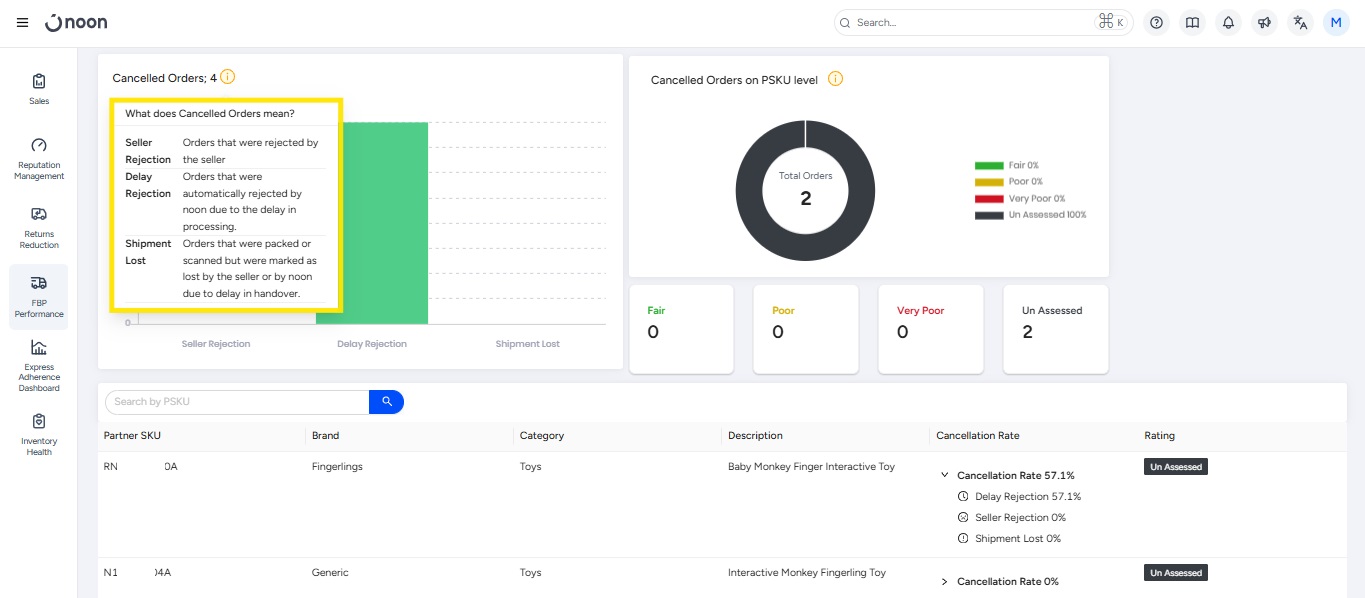Click the blue PSKU search button
This screenshot has width=1365, height=598.
coord(386,402)
